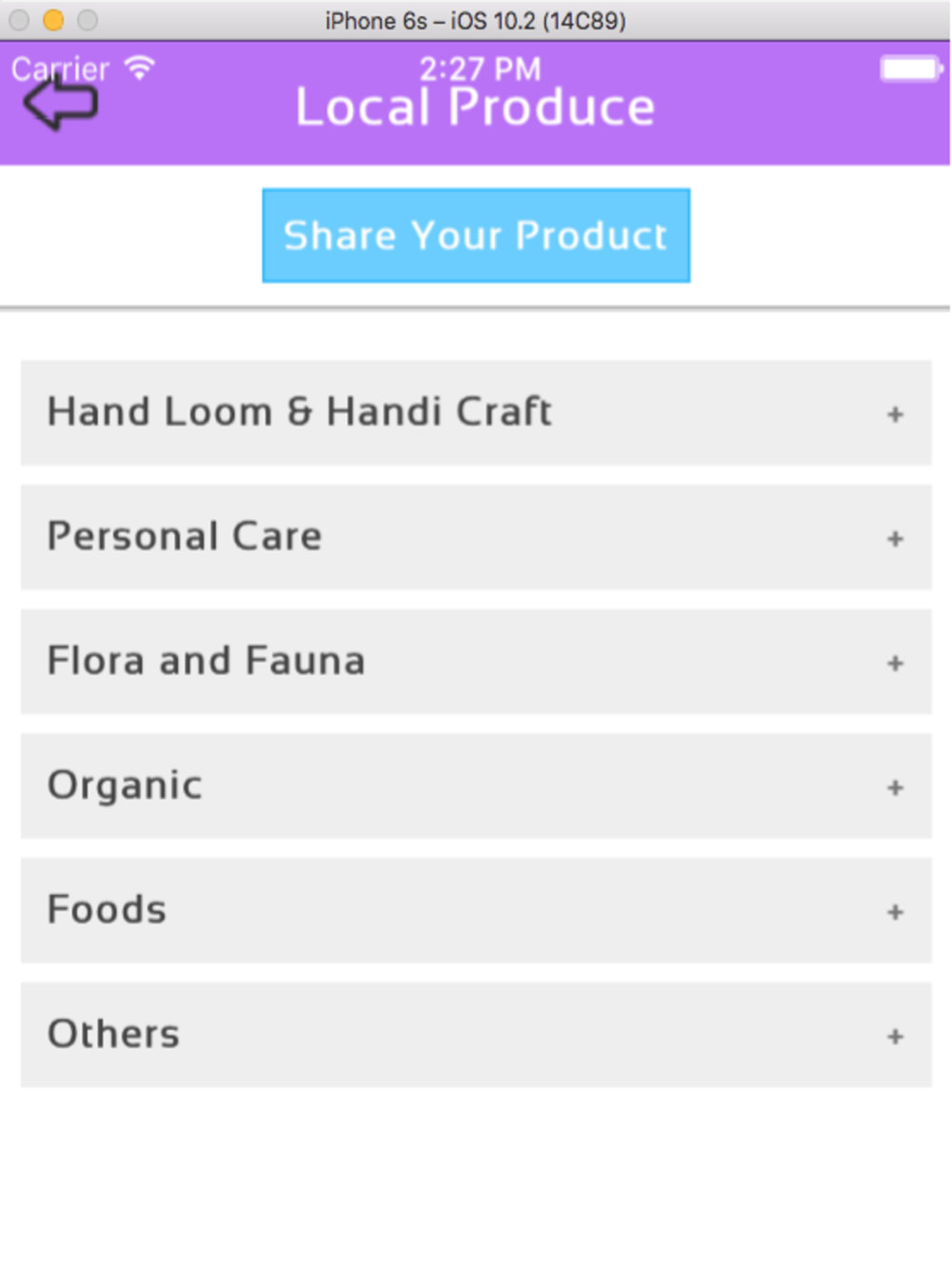The width and height of the screenshot is (952, 1270).
Task: Click the iPhone 6s simulator title bar
Action: click(x=476, y=20)
